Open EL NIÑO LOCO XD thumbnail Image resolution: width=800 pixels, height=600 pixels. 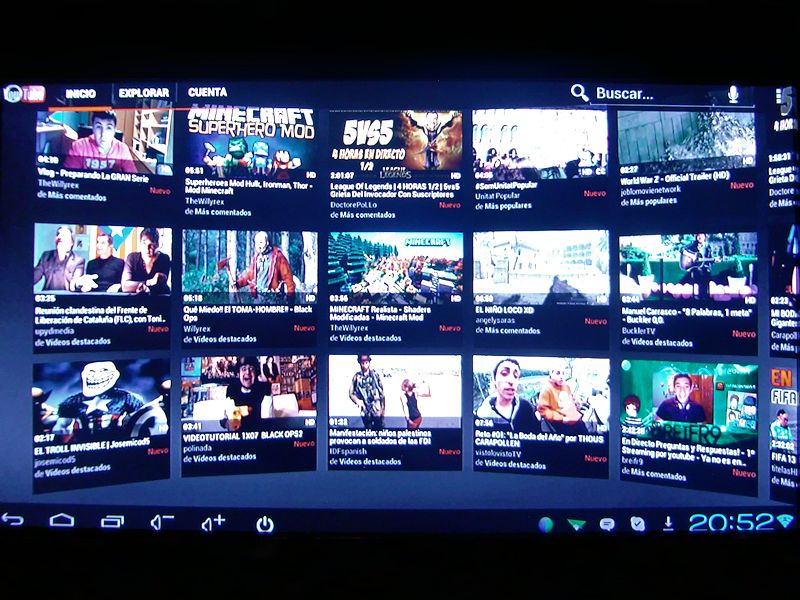pyautogui.click(x=541, y=267)
